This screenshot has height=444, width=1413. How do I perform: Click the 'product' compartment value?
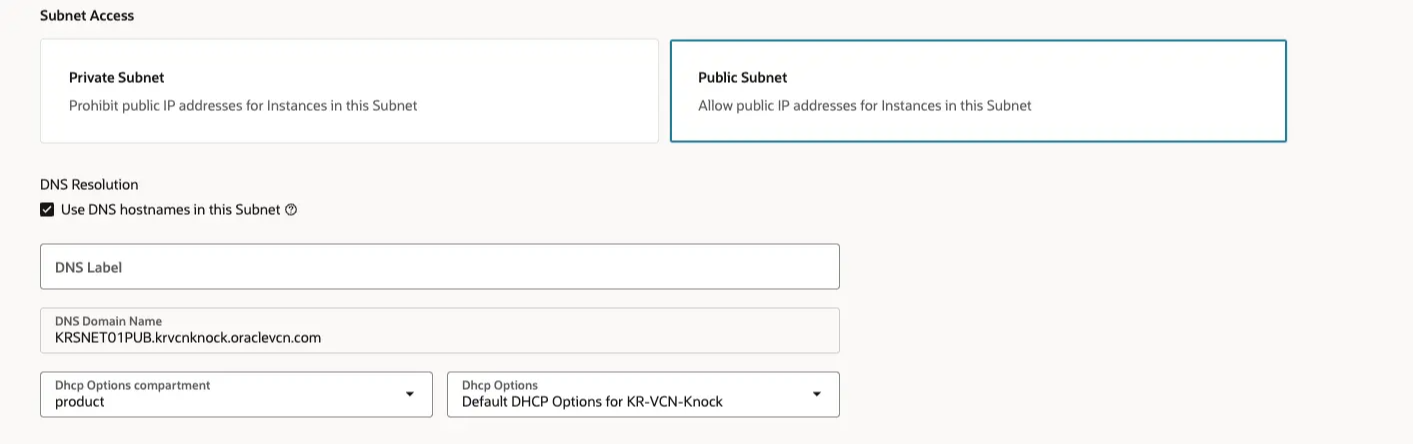(80, 402)
